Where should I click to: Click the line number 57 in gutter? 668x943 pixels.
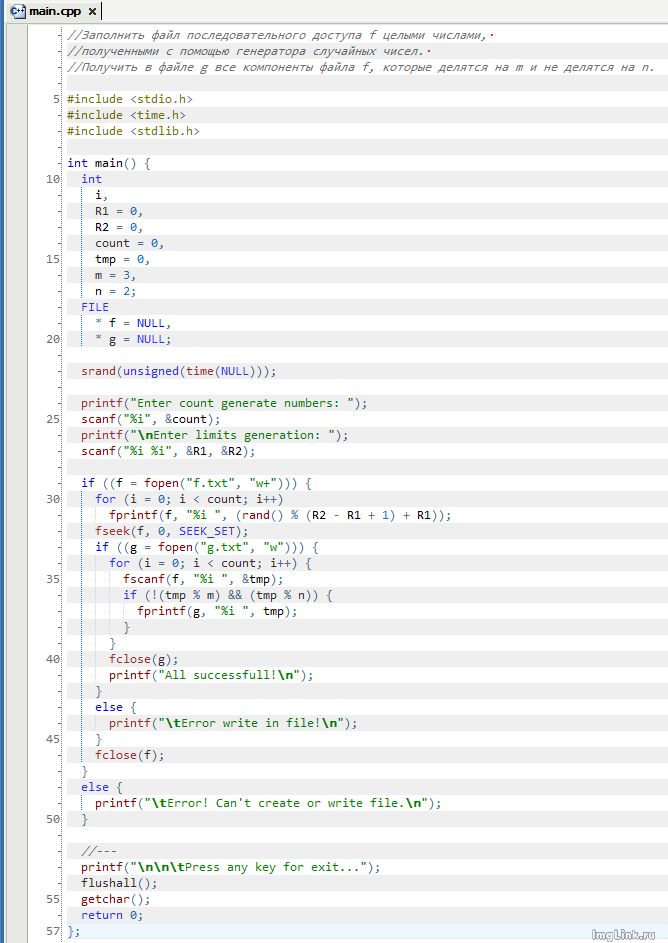53,931
